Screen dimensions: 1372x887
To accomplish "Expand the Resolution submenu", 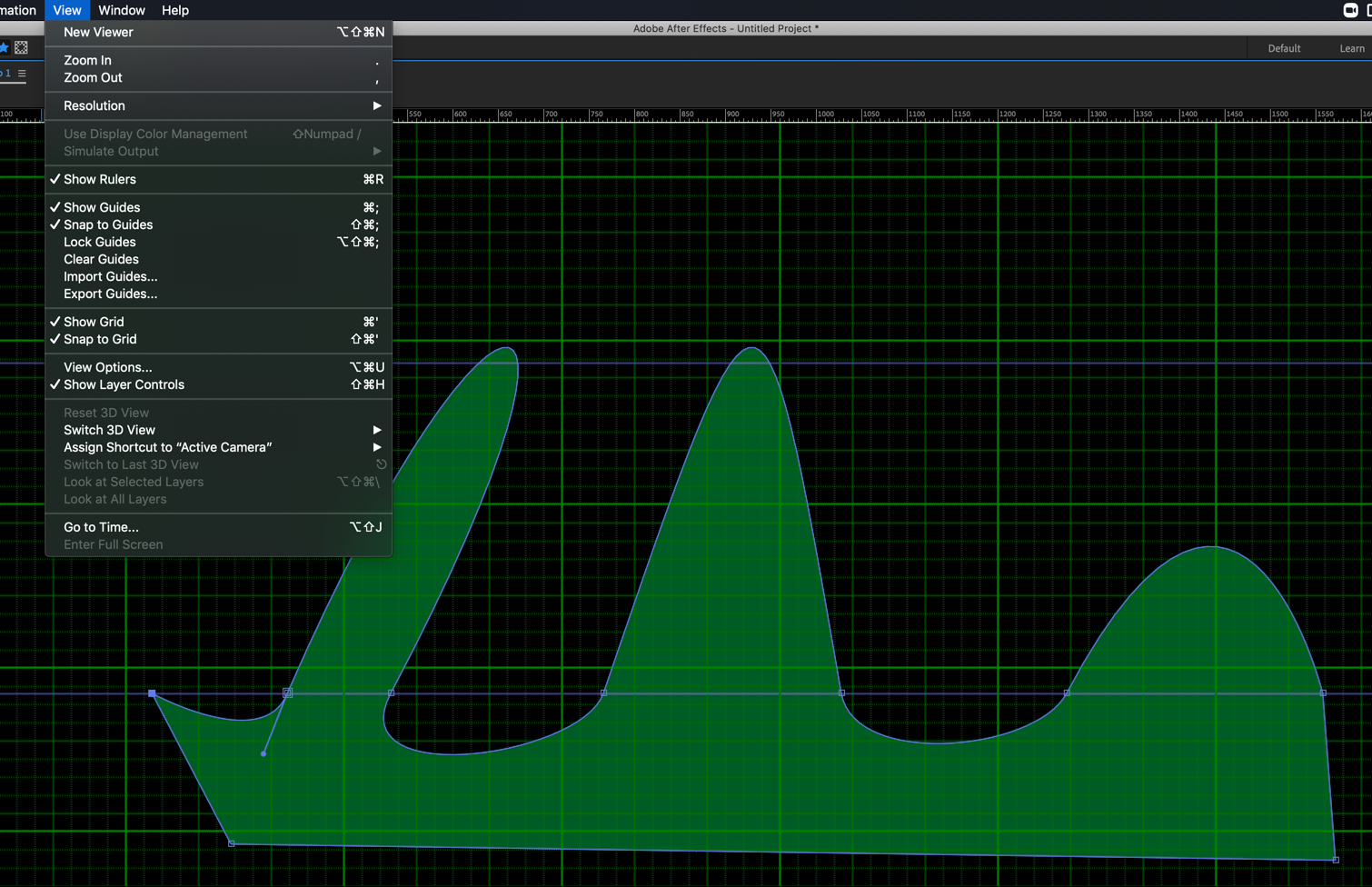I will (94, 105).
